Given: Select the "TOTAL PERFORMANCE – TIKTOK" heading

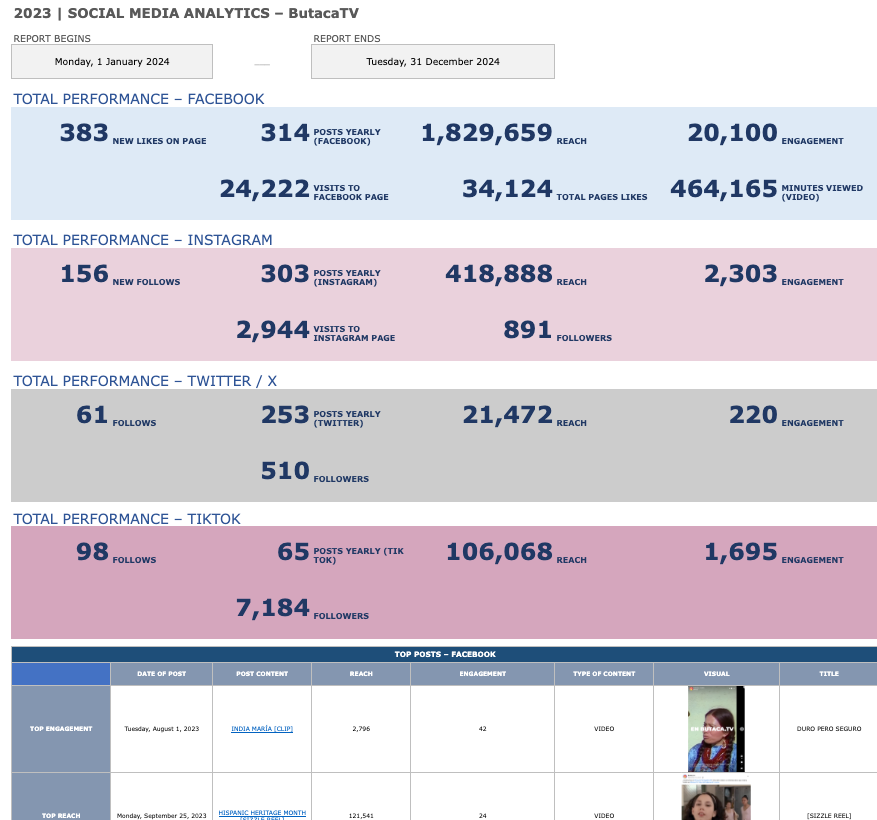Looking at the screenshot, I should point(127,519).
